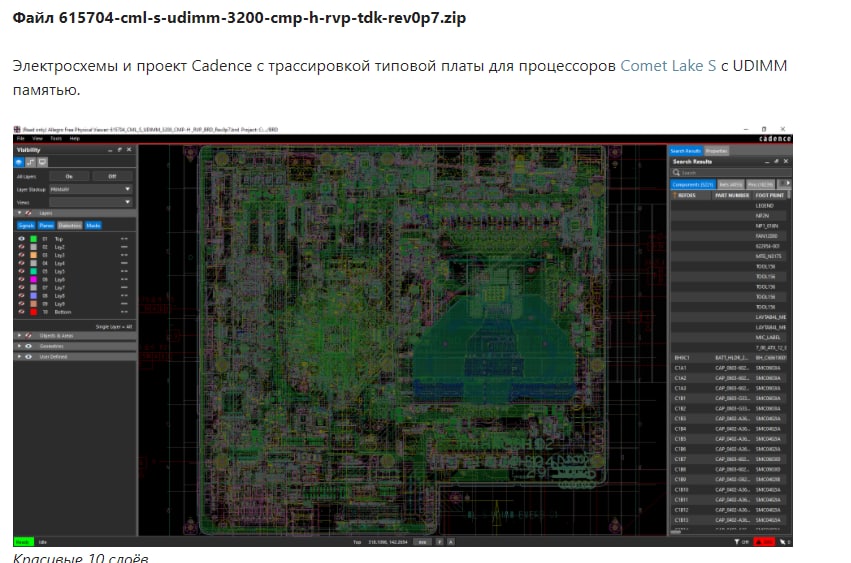Sort by the FOOT PRINT column header

[770, 195]
